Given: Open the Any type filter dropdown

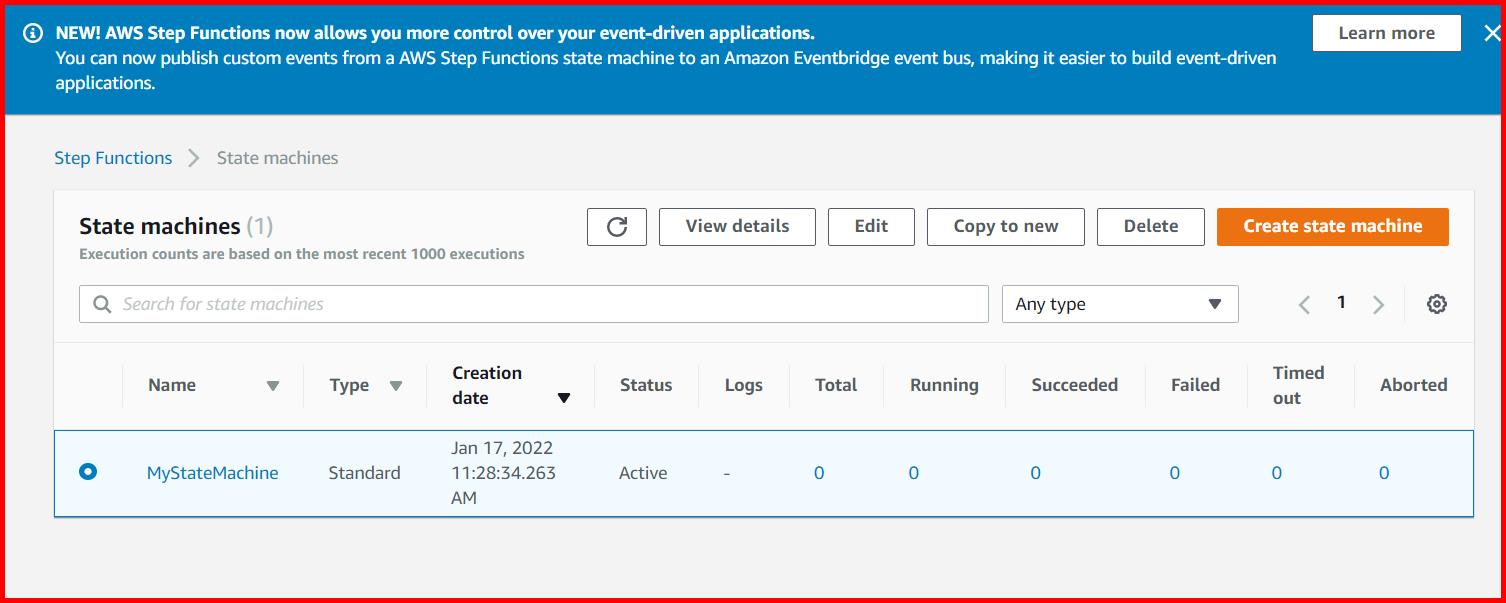Looking at the screenshot, I should point(1118,303).
